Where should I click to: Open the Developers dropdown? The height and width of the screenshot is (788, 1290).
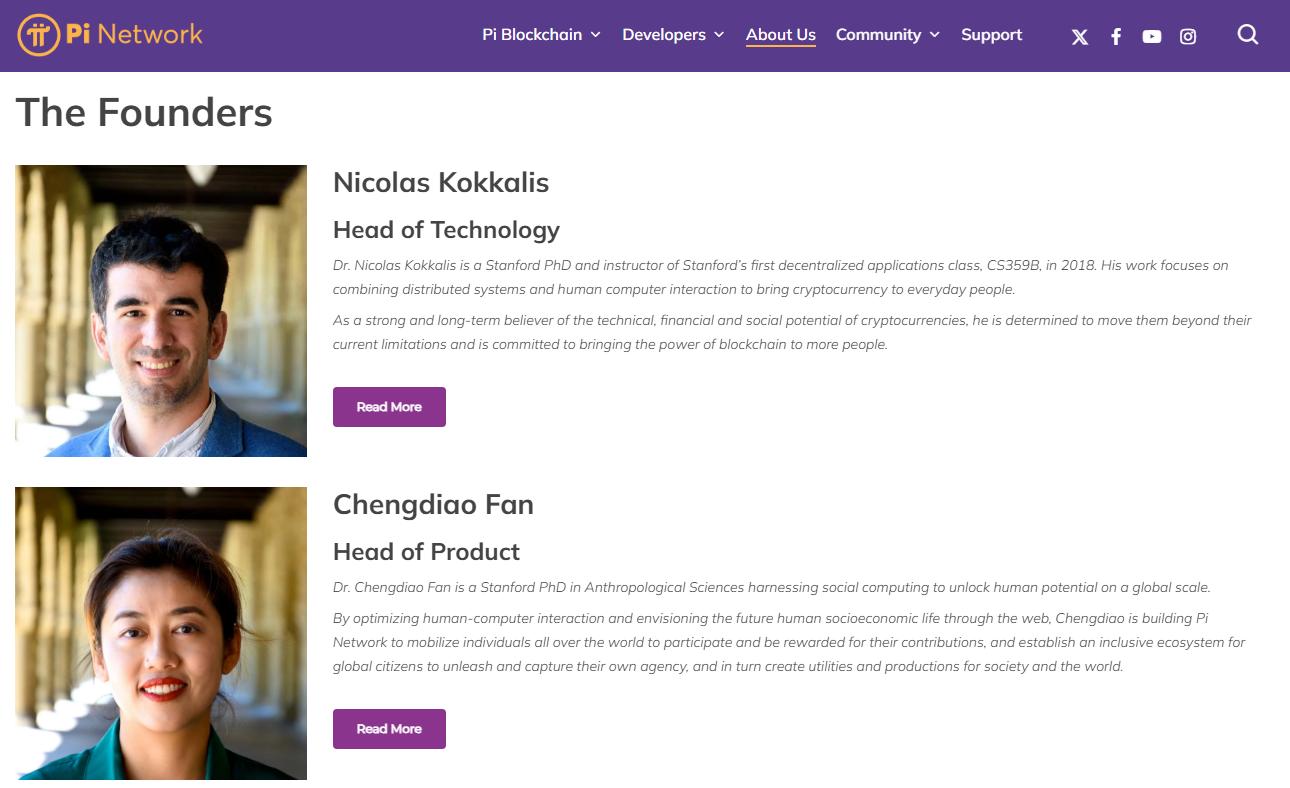pos(672,35)
